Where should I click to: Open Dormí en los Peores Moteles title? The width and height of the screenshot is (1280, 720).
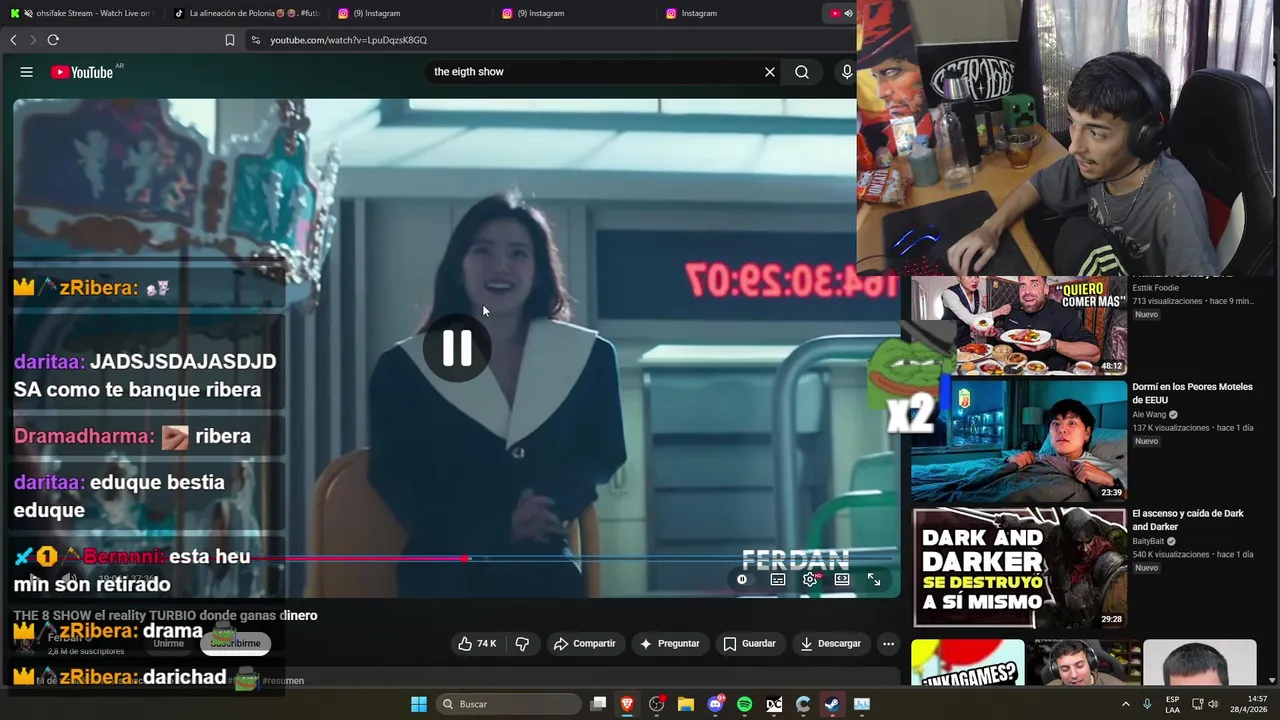[x=1192, y=393]
